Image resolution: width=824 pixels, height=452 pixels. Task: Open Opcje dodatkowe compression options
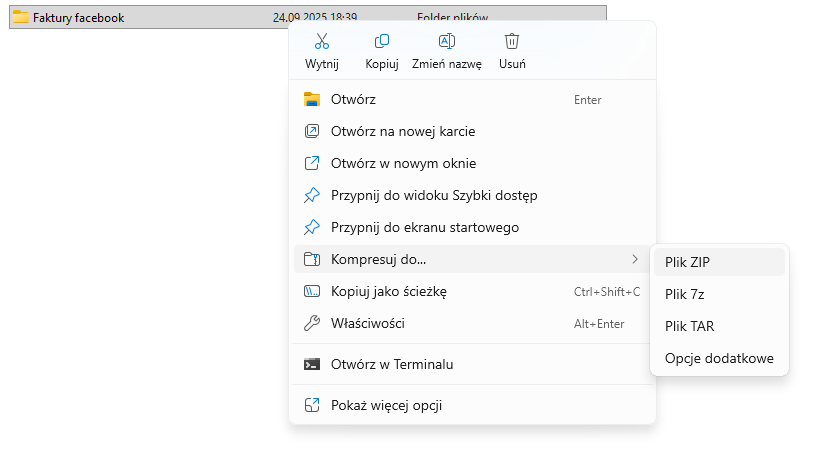(718, 358)
